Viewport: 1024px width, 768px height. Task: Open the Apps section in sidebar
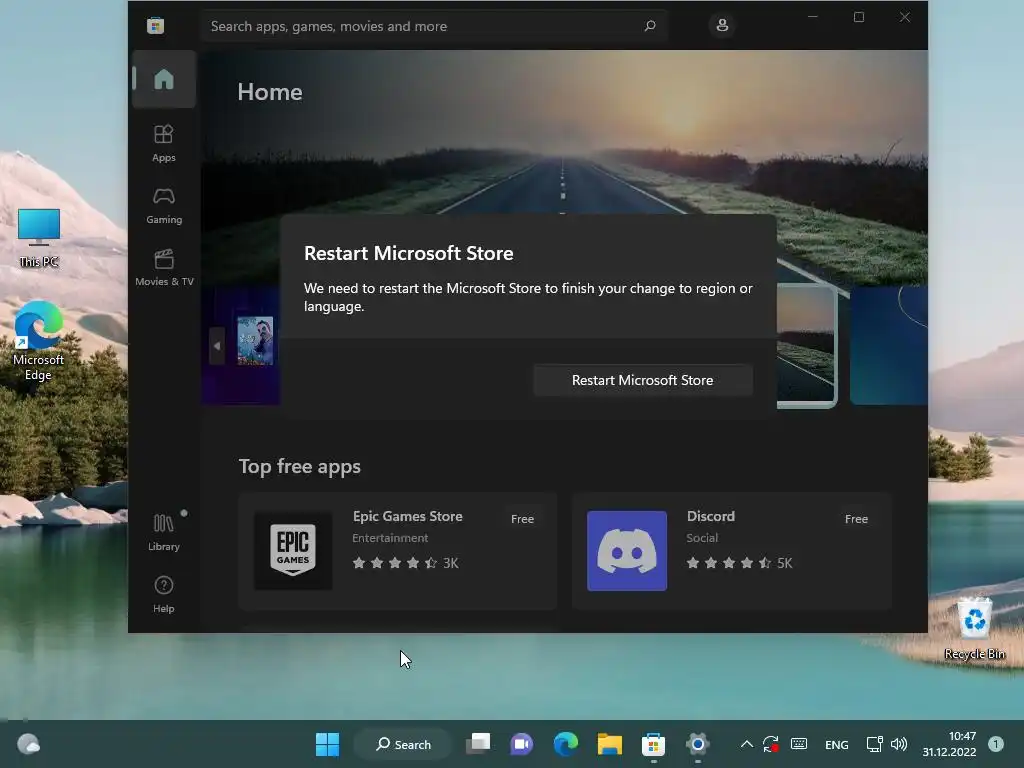[164, 143]
